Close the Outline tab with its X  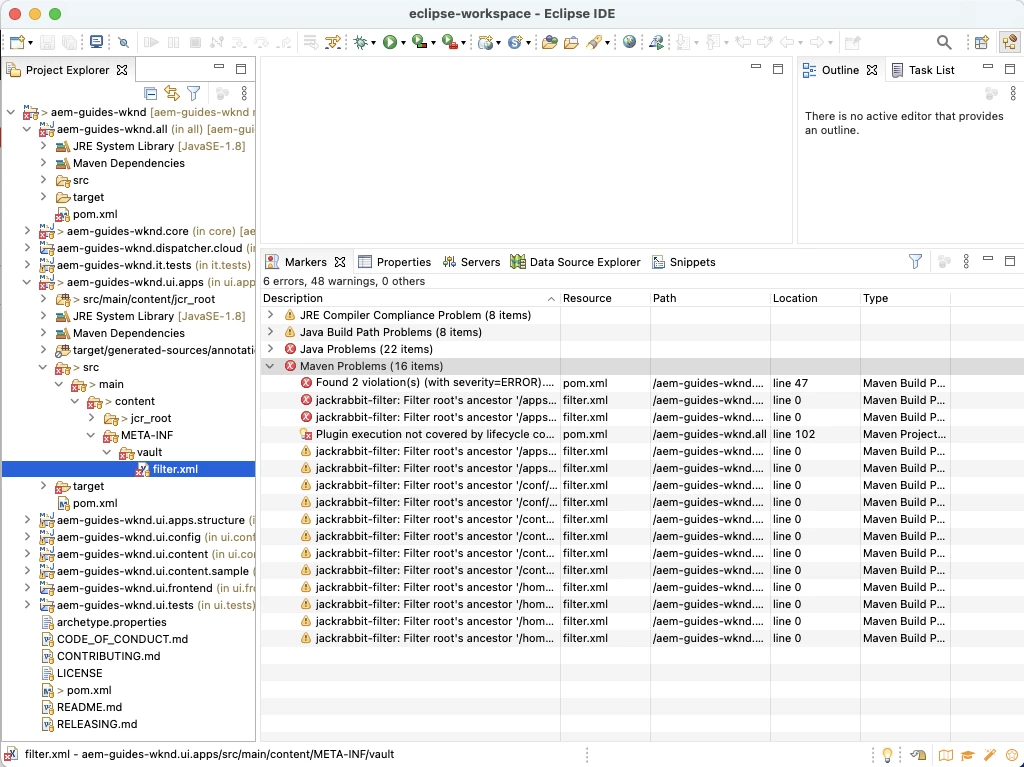(872, 70)
